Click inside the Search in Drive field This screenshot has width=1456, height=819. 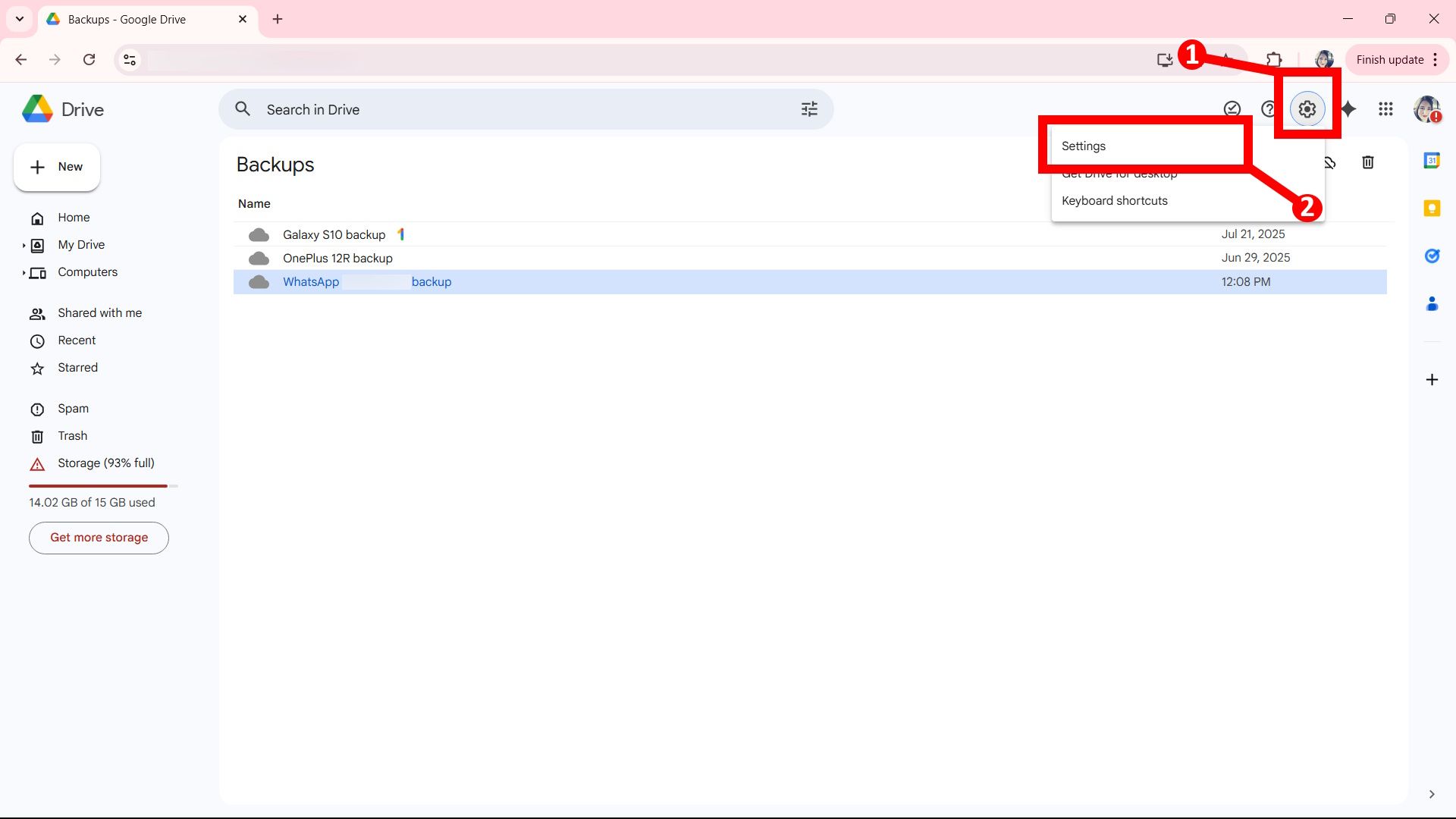[x=455, y=109]
